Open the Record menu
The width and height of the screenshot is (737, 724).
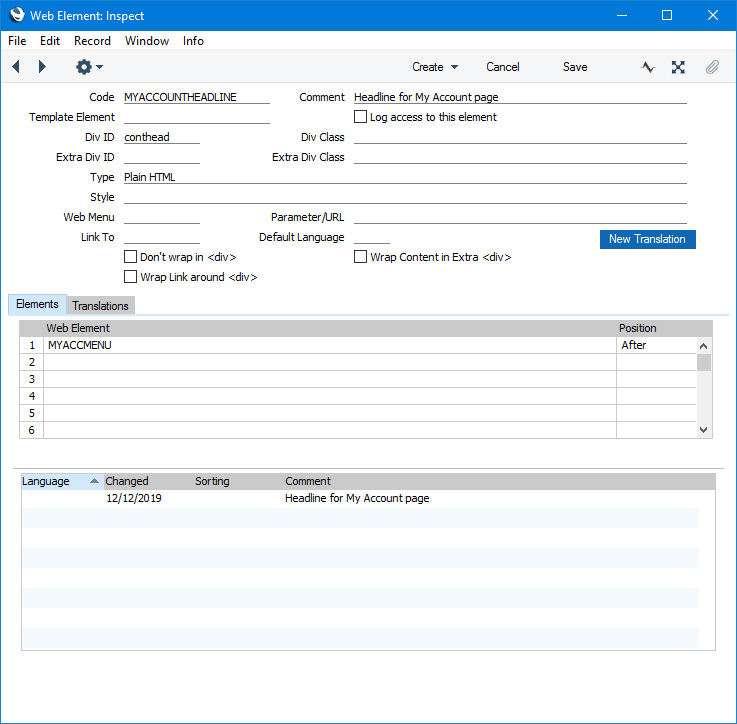click(92, 41)
